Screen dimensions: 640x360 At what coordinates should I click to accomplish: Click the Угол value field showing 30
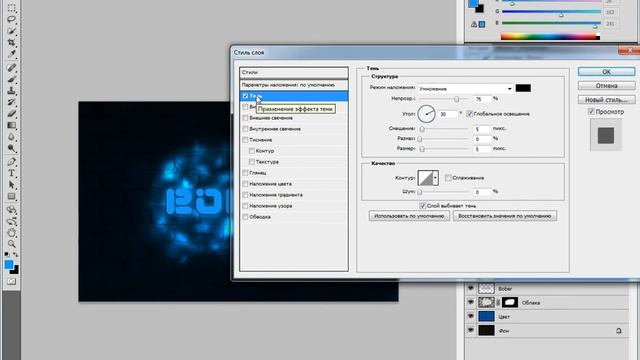coord(448,114)
